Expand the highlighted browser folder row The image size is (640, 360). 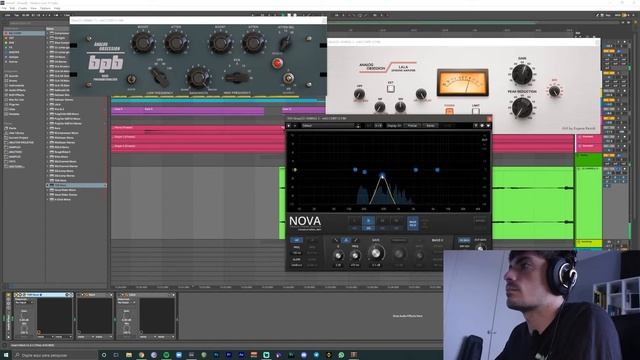pos(48,185)
